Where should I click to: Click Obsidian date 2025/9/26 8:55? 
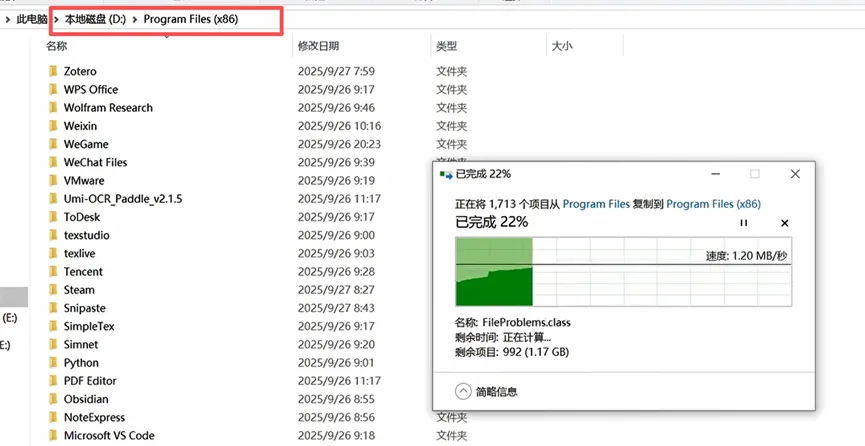(336, 399)
